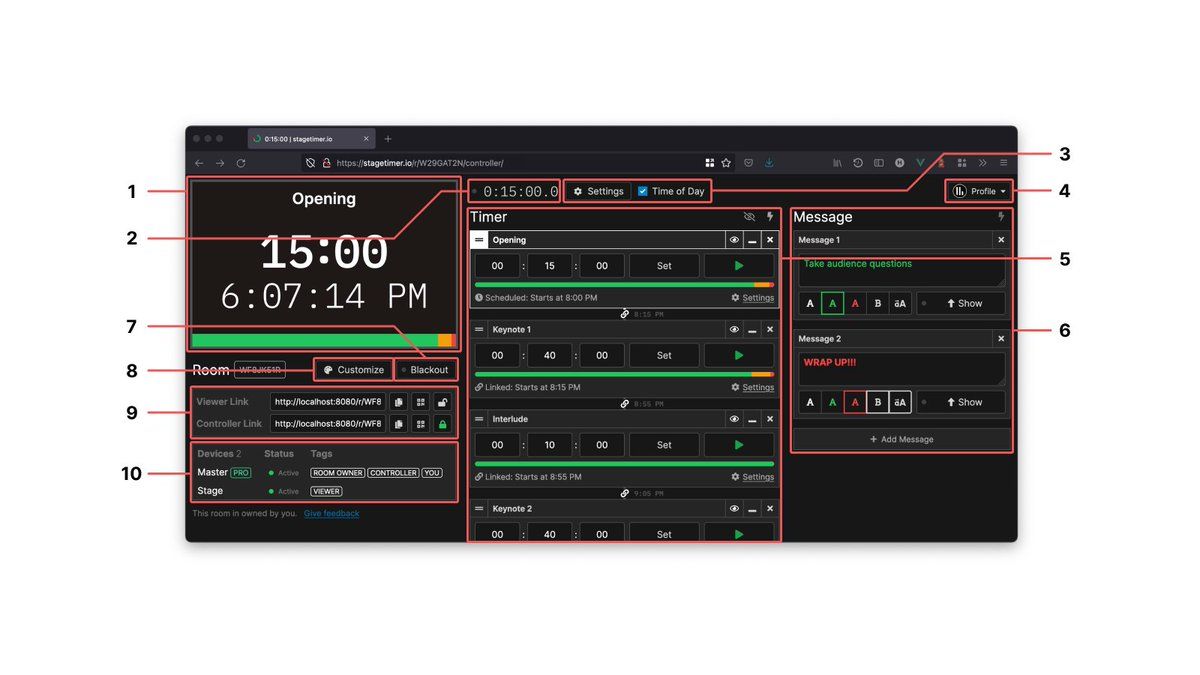Click the Viewer Link unlocked padlock icon
The width and height of the screenshot is (1200, 675).
[442, 402]
